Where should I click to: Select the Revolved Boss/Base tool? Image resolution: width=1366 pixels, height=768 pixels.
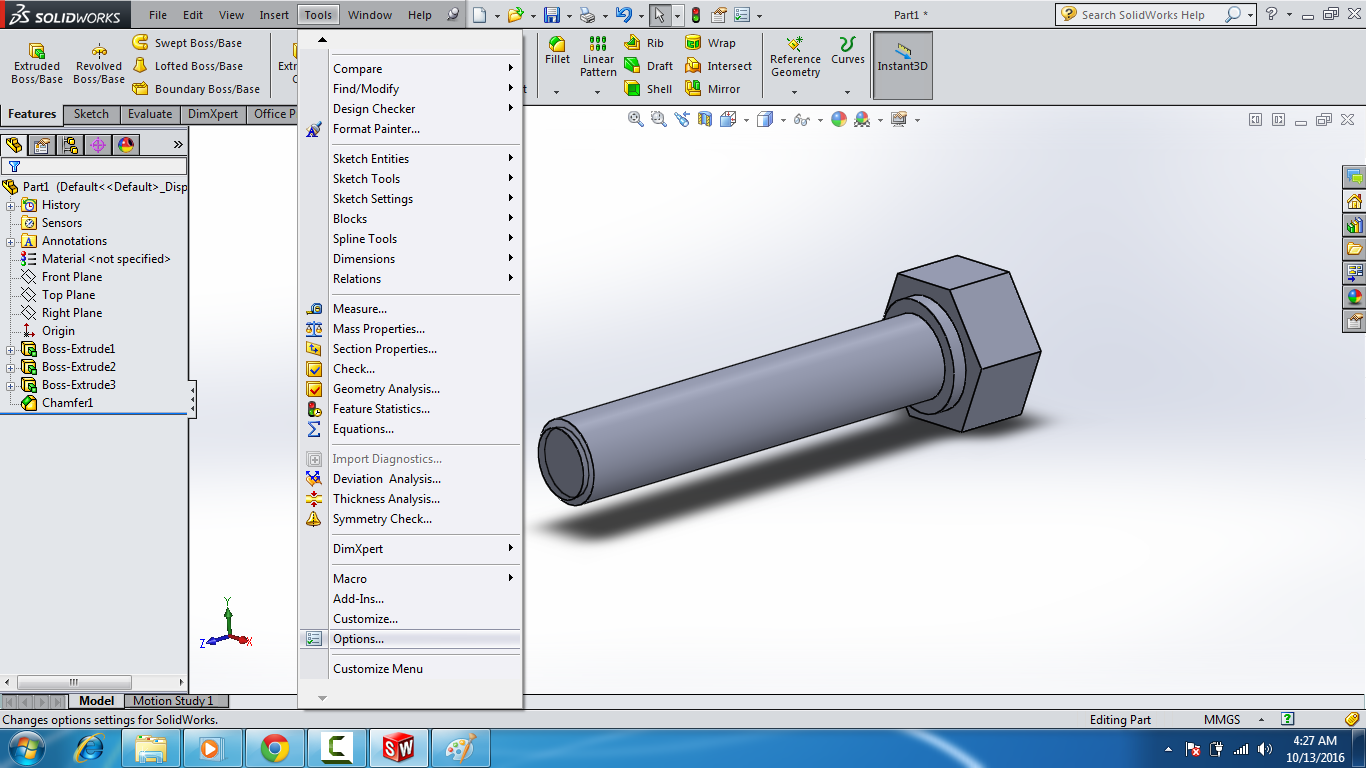98,60
